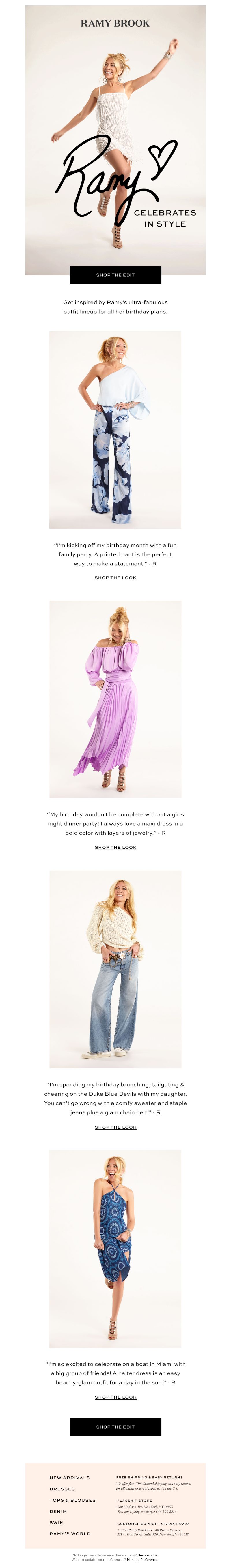Open the hero image of Ramy jumping

click(x=115, y=140)
